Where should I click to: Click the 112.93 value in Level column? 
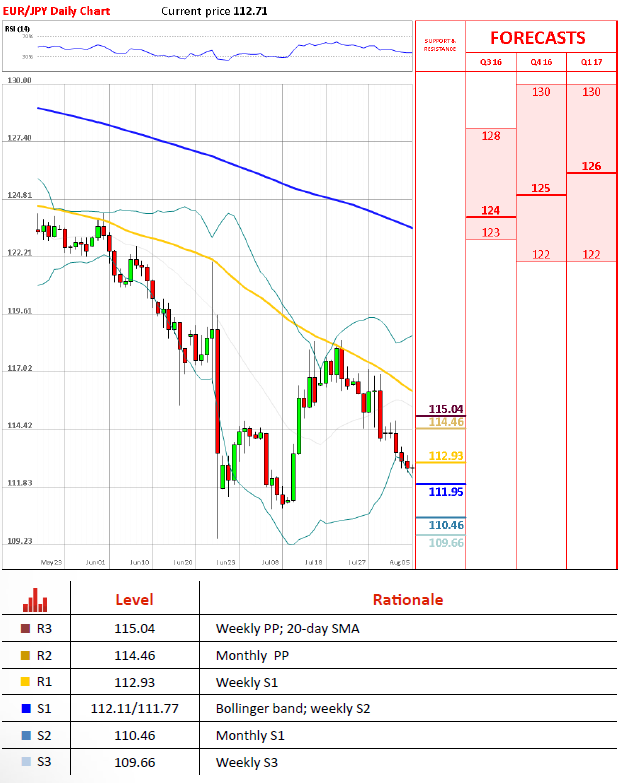click(135, 682)
